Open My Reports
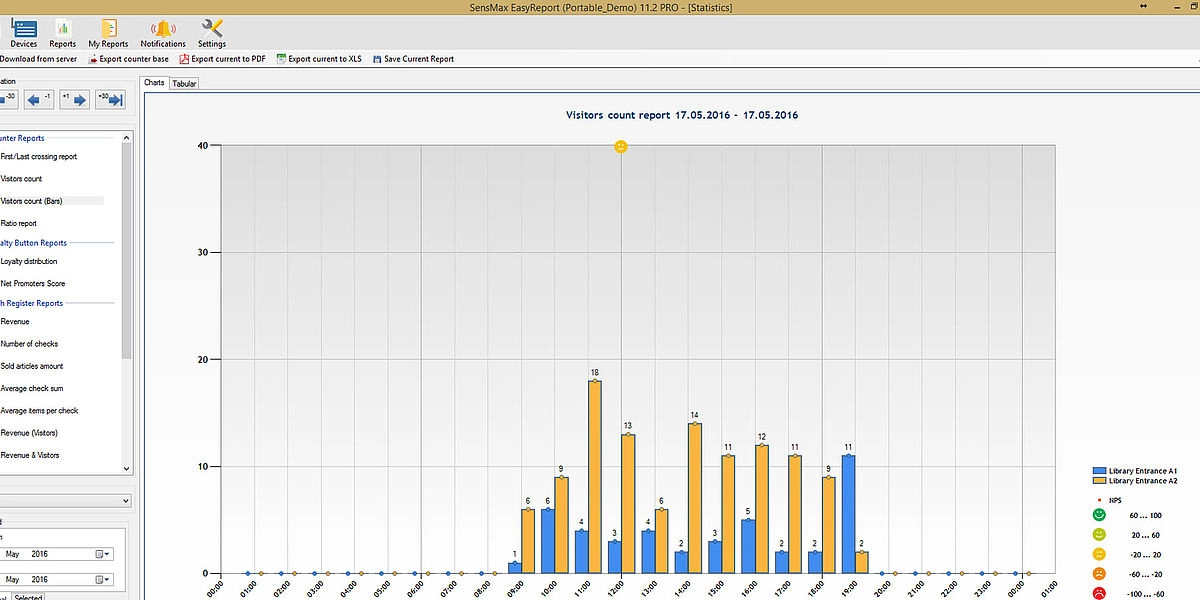 tap(108, 33)
